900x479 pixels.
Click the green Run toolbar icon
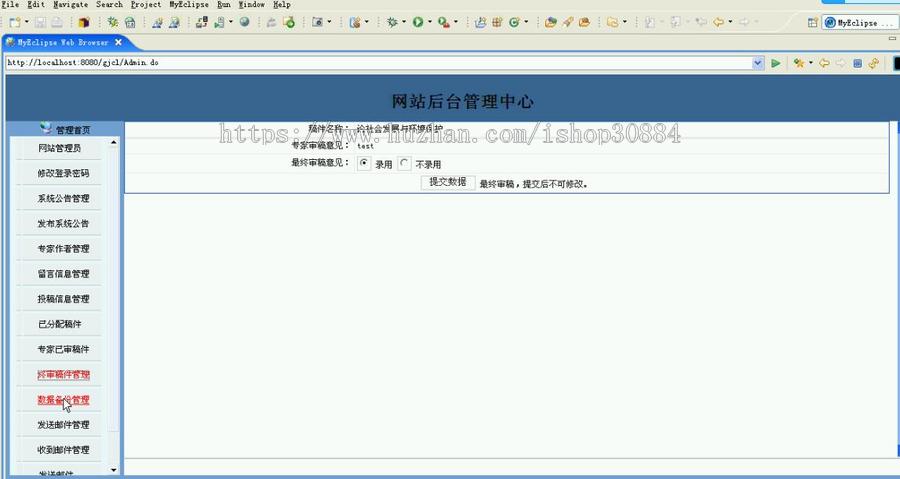click(x=418, y=22)
